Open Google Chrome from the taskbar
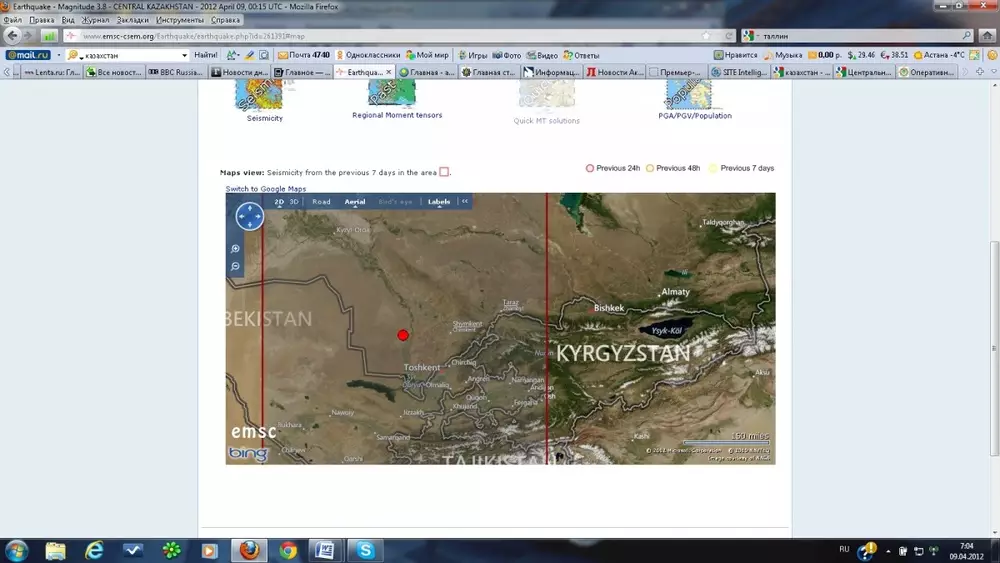1000x563 pixels. coord(288,550)
